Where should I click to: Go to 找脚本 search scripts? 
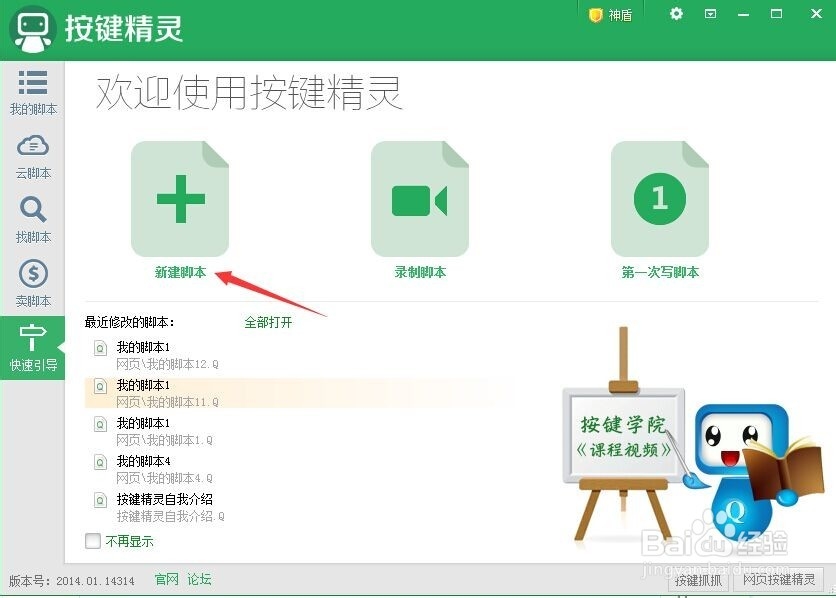click(33, 220)
